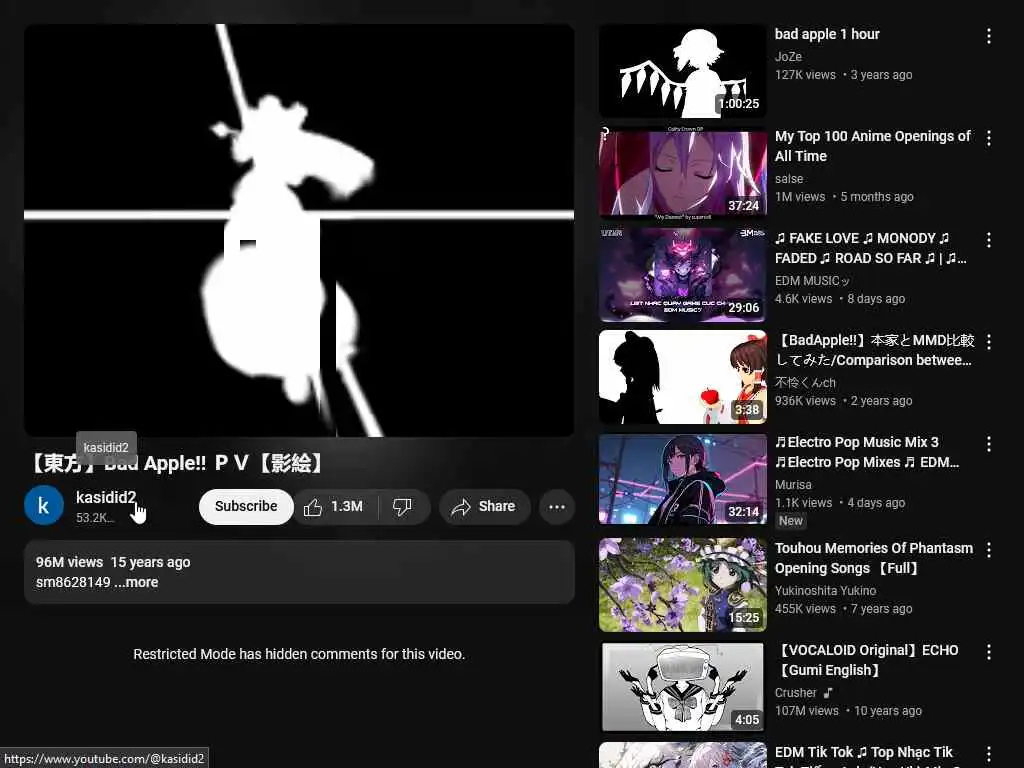Click the 'sm8628149' description text
Viewport: 1024px width, 768px height.
[73, 583]
